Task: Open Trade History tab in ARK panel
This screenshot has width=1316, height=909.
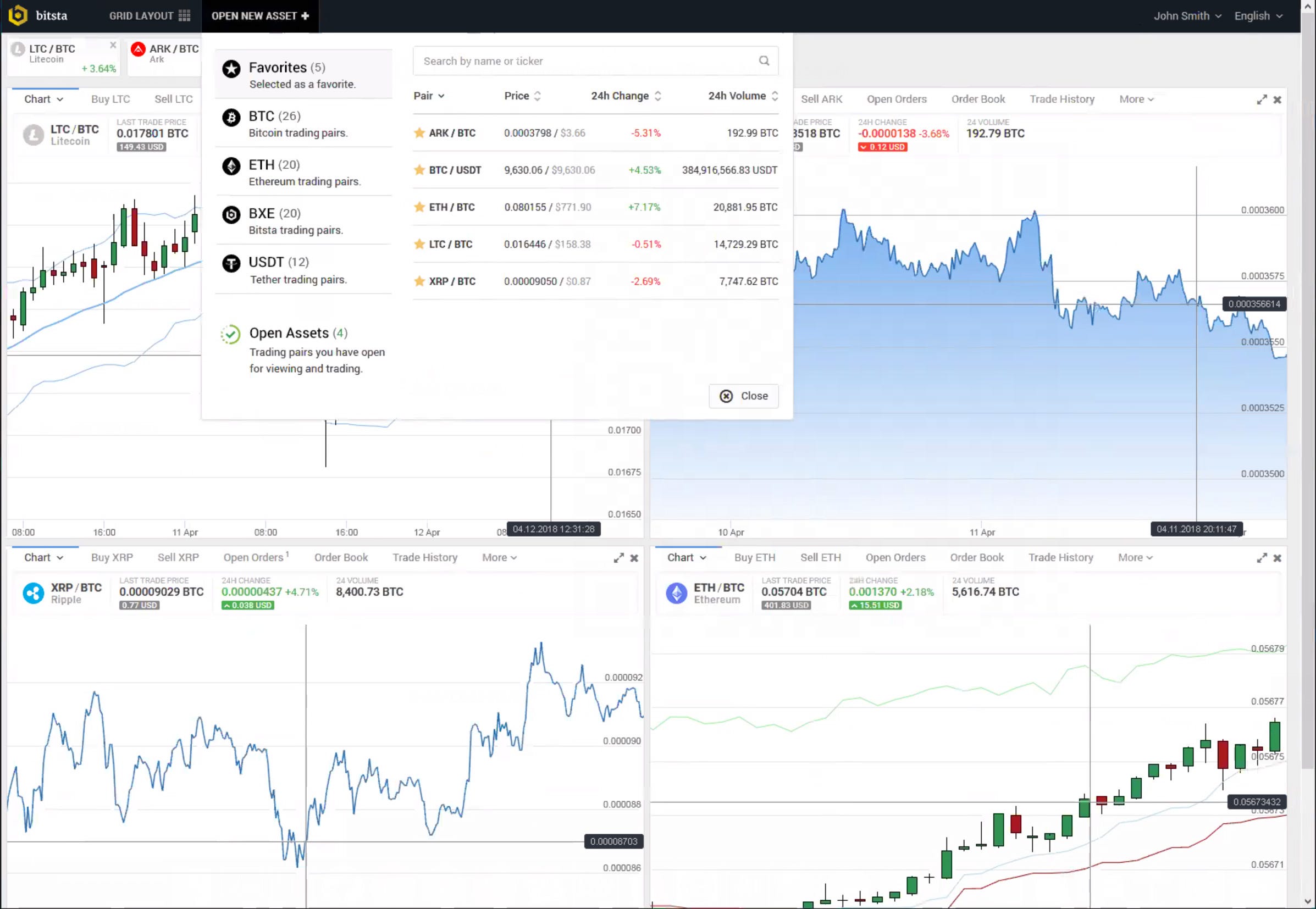Action: 1062,99
